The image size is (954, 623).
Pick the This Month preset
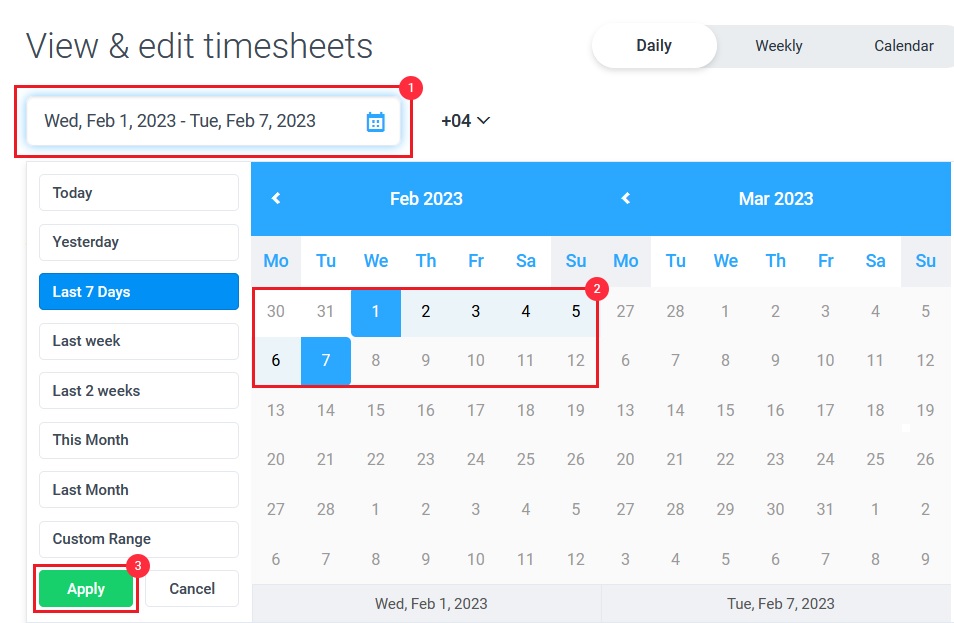point(139,440)
